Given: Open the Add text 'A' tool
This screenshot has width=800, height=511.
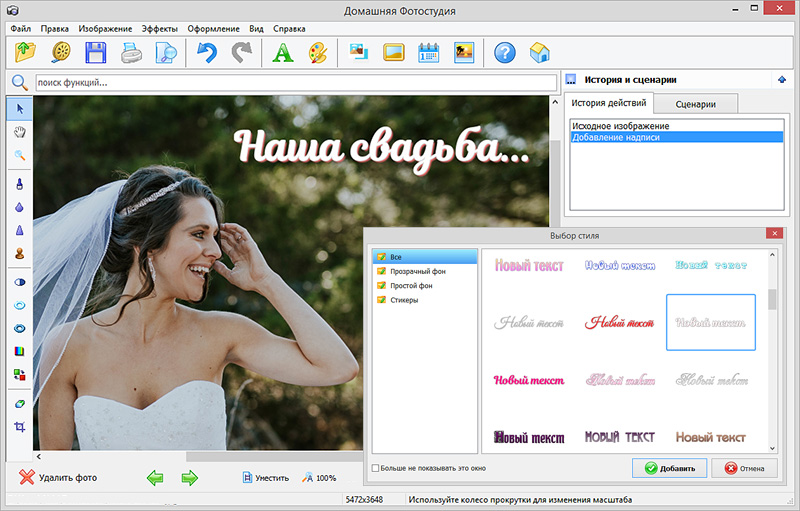Looking at the screenshot, I should tap(283, 52).
